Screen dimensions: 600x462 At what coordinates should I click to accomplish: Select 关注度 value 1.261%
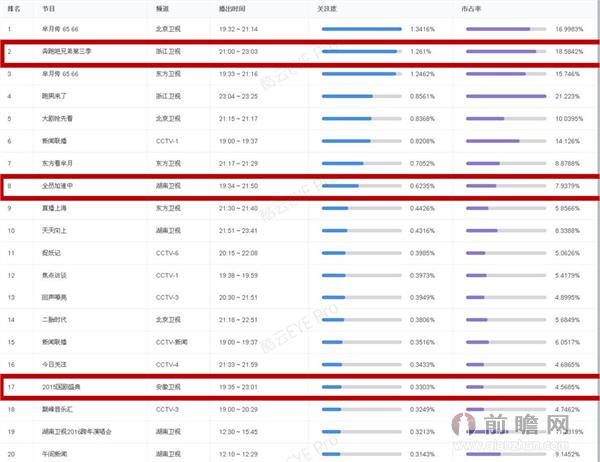point(421,51)
